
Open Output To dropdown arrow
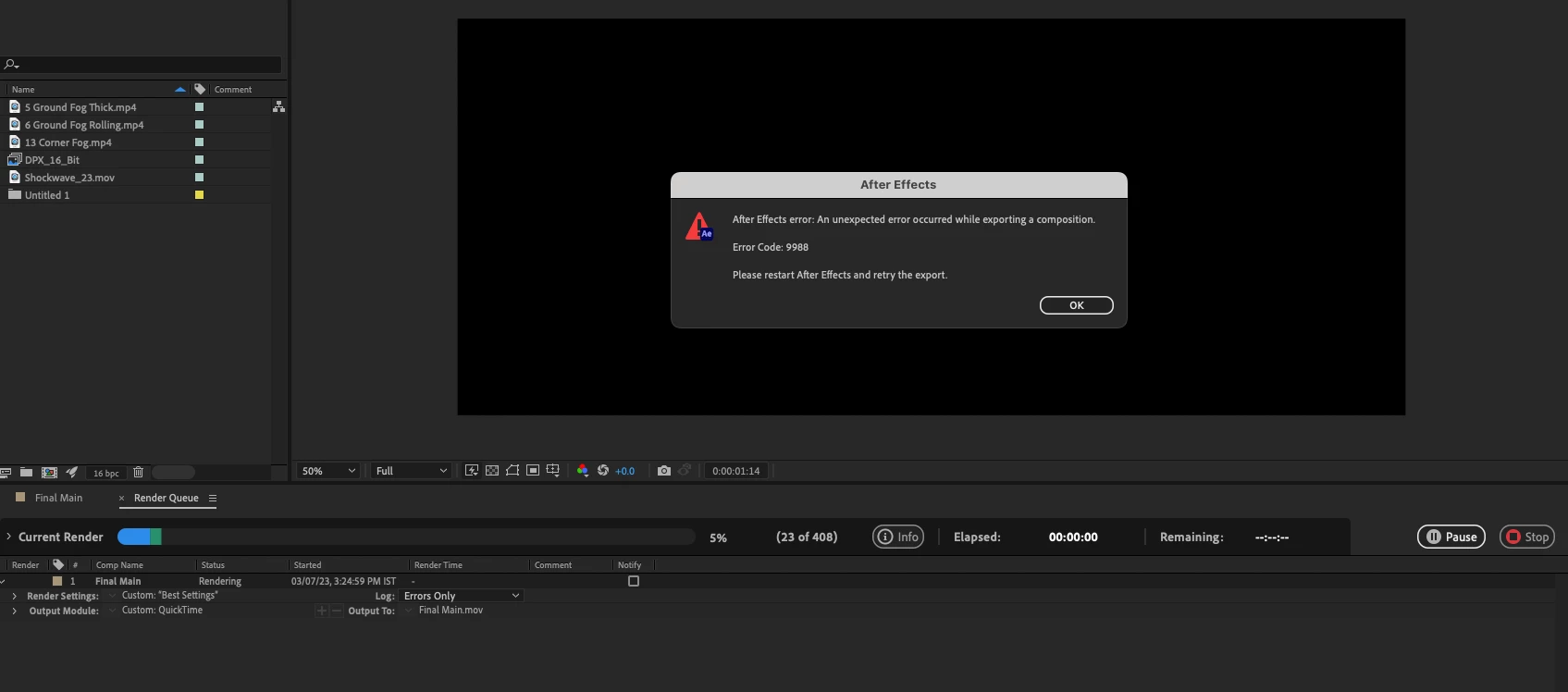[408, 611]
